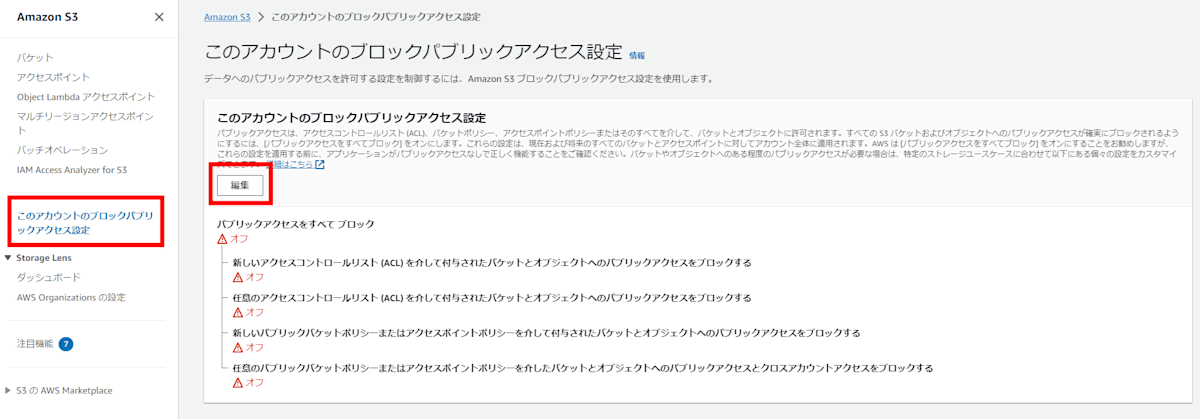Click the 情報 link beside the page title
This screenshot has width=1200, height=419.
coord(637,55)
